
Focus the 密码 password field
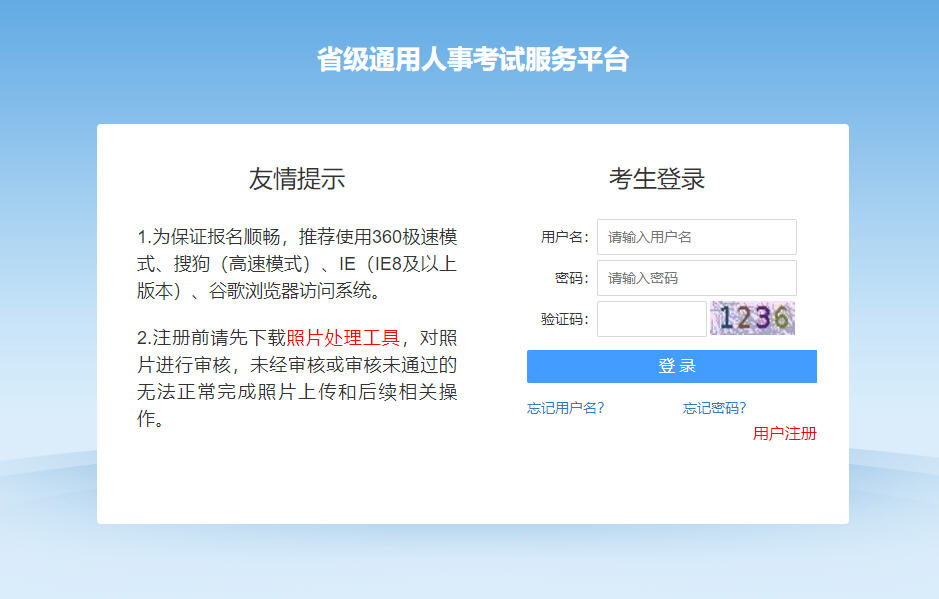point(696,278)
